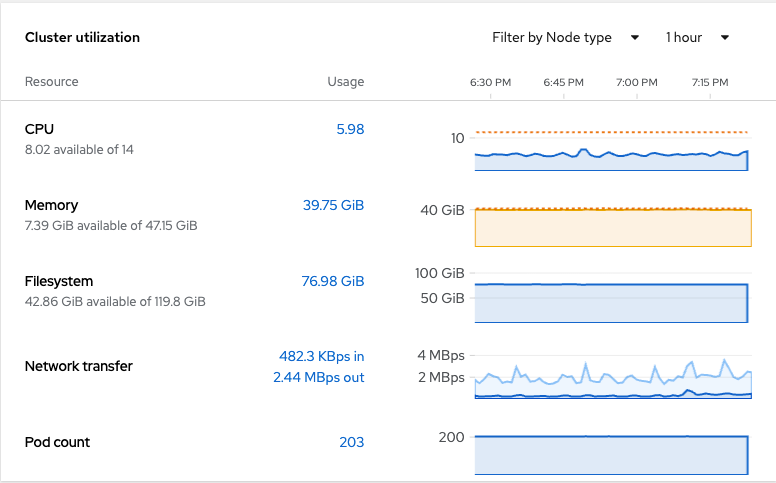This screenshot has width=776, height=483.
Task: Click the Filesystem utilization chart
Action: pos(612,304)
